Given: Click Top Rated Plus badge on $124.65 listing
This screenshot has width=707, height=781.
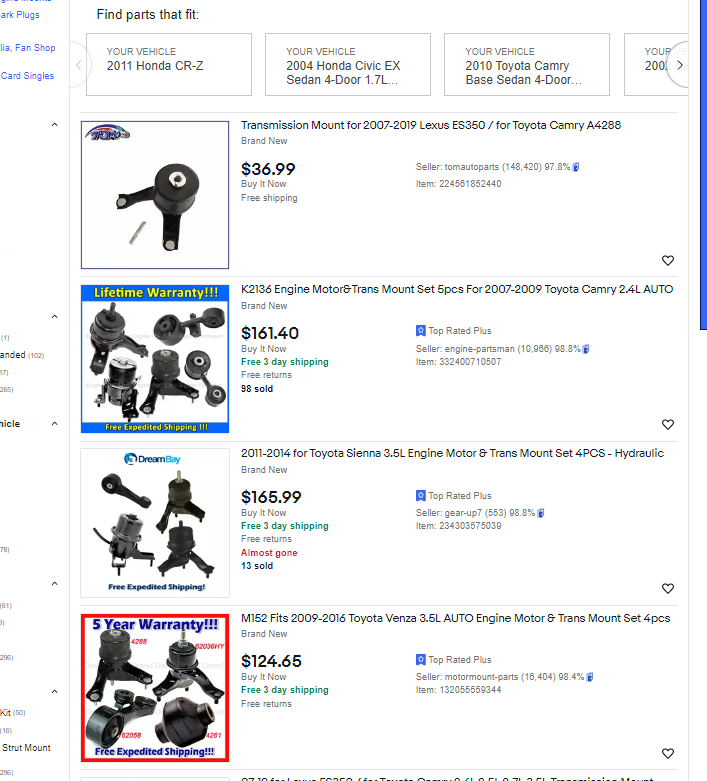Looking at the screenshot, I should [453, 660].
